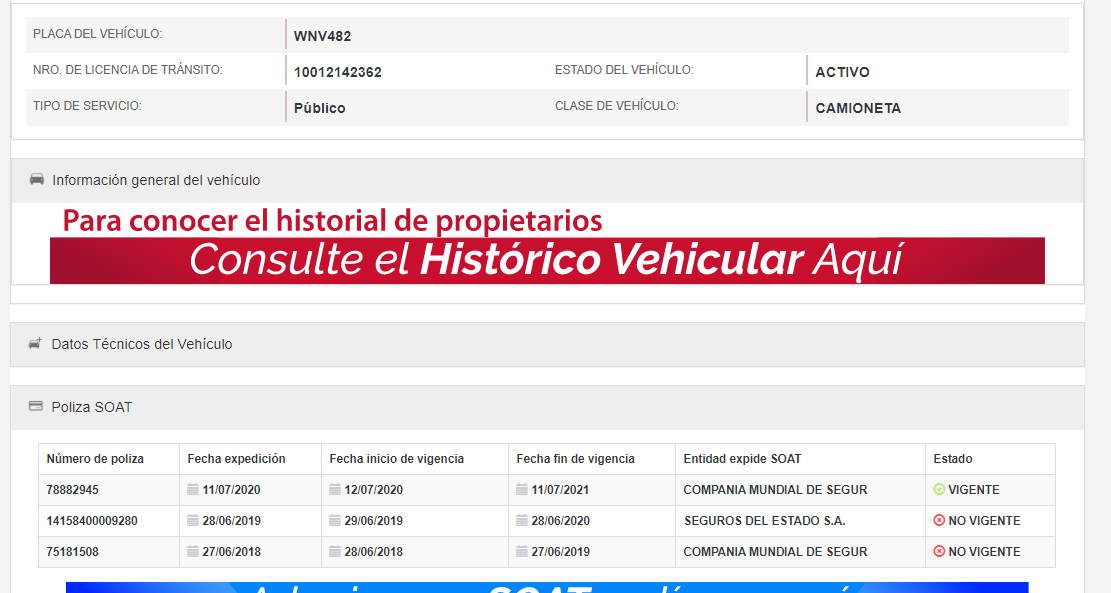Click the license plate value WNV482
This screenshot has width=1111, height=593.
point(322,36)
